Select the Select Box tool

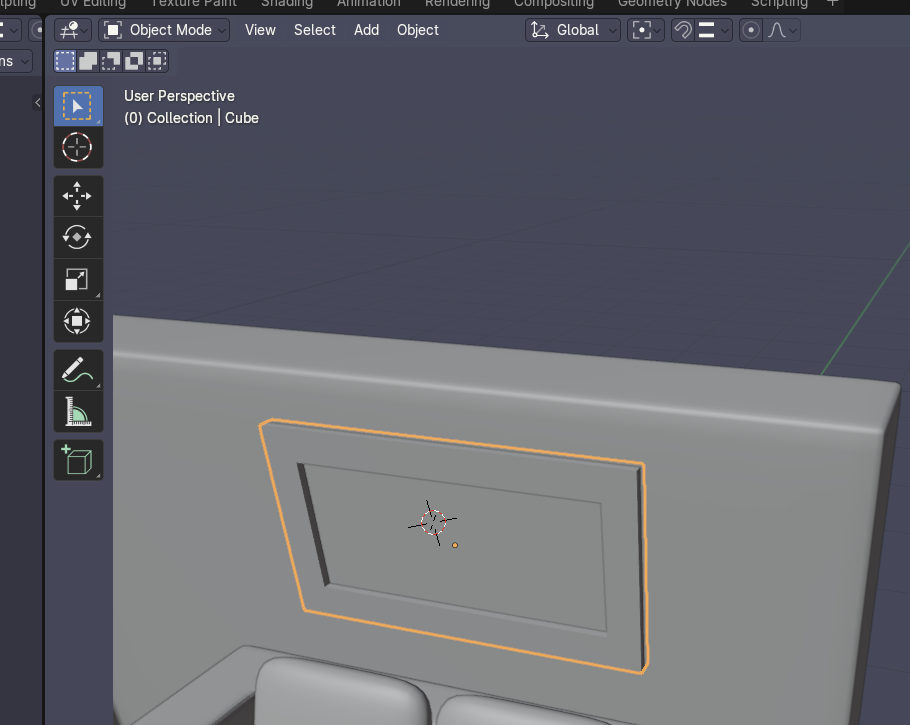(77, 105)
